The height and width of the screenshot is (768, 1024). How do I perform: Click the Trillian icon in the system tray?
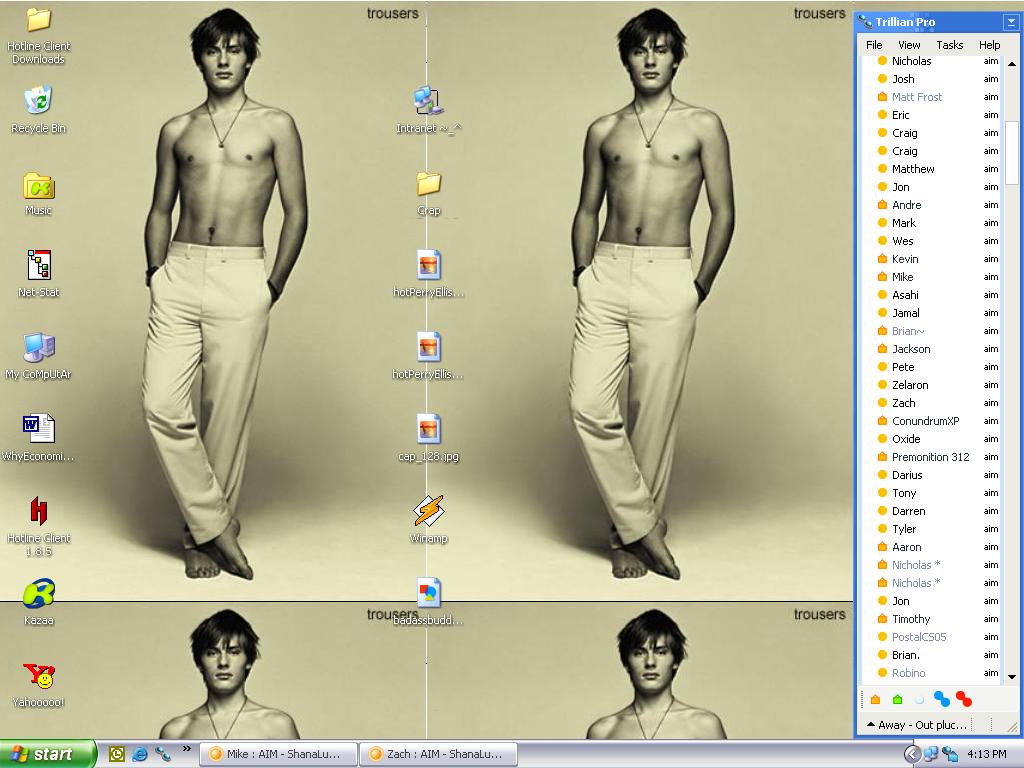click(950, 754)
